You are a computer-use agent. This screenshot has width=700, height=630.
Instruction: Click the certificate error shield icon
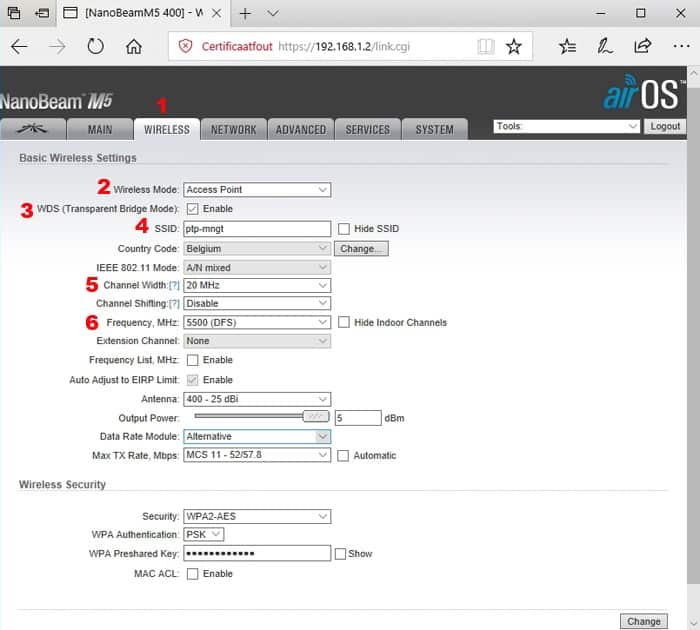coord(185,46)
